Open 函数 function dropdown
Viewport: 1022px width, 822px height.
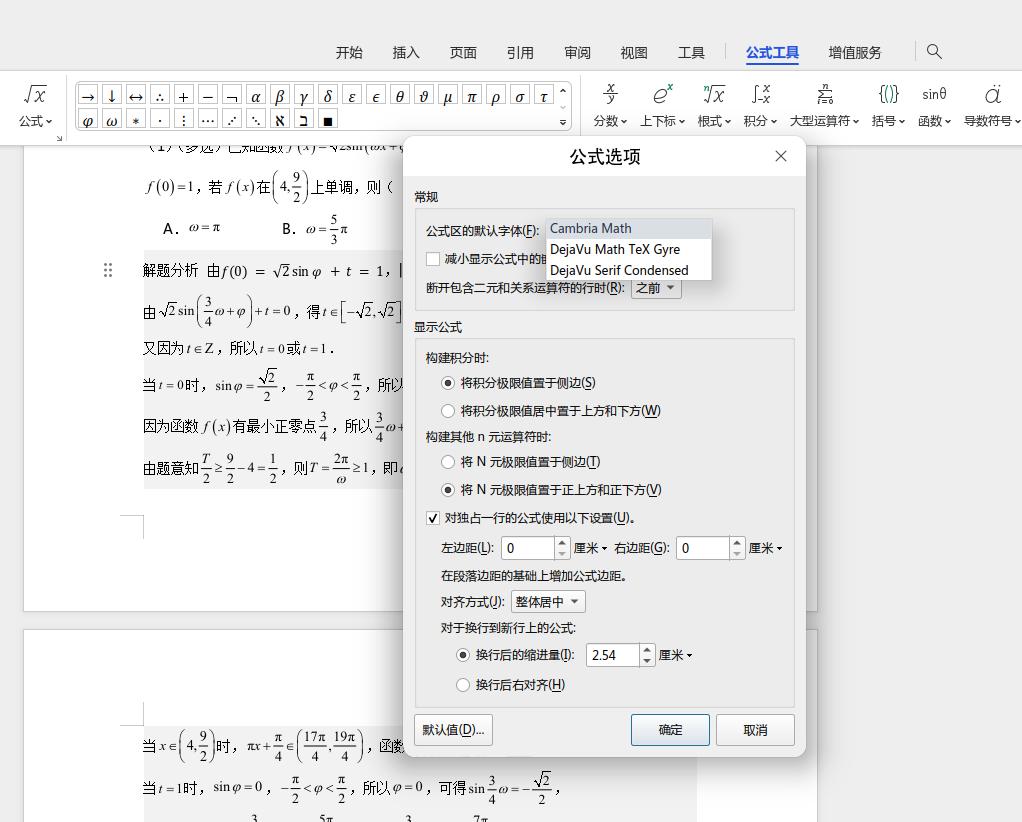tap(935, 106)
